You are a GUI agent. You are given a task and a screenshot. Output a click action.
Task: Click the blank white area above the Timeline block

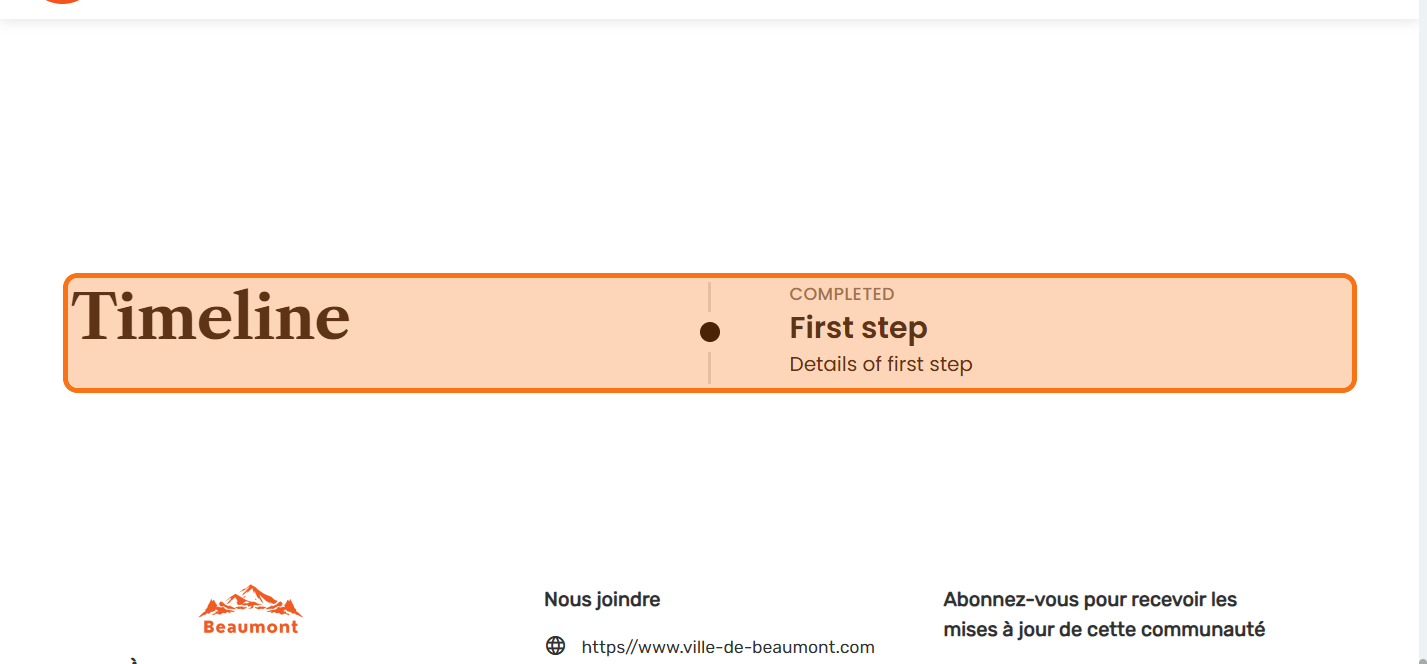[x=700, y=150]
